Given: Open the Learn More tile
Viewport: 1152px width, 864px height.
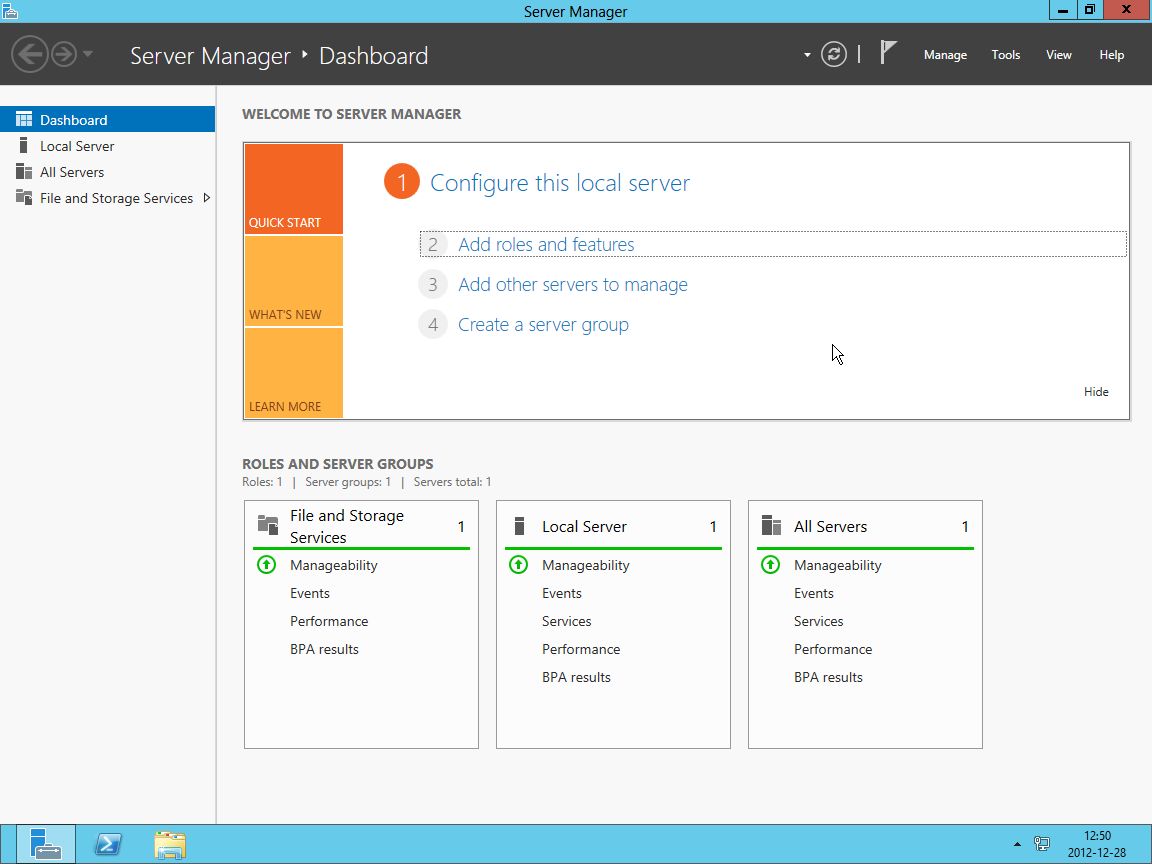Looking at the screenshot, I should (293, 373).
